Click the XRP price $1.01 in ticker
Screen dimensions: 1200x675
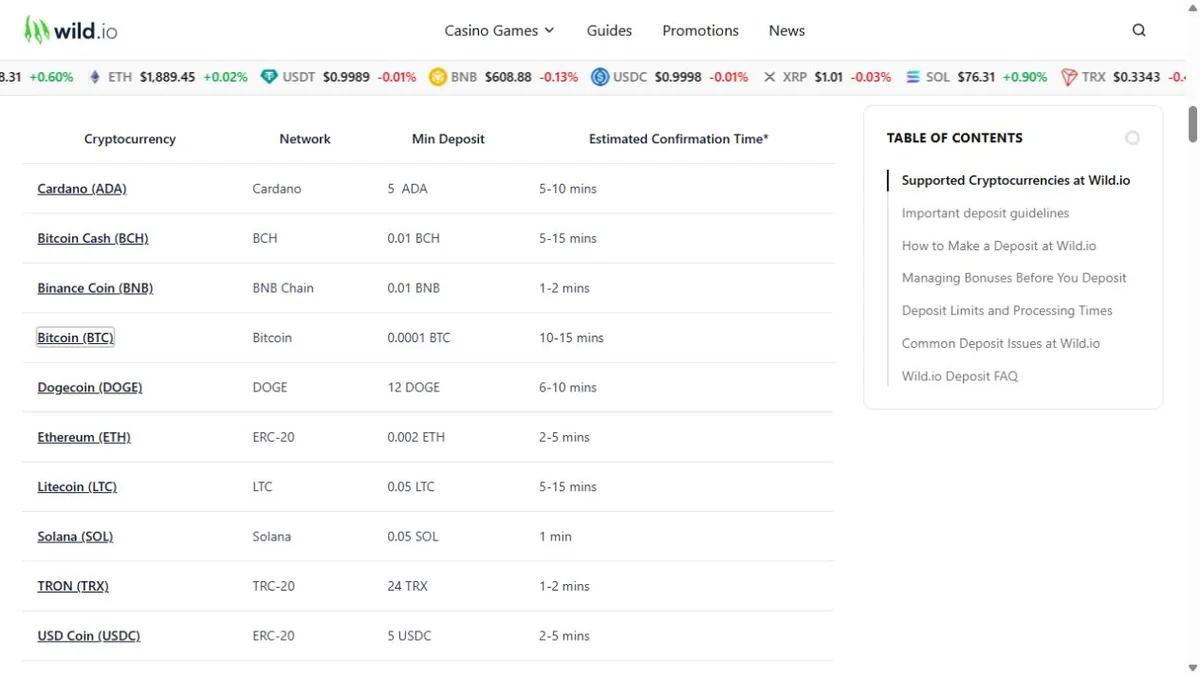829,77
